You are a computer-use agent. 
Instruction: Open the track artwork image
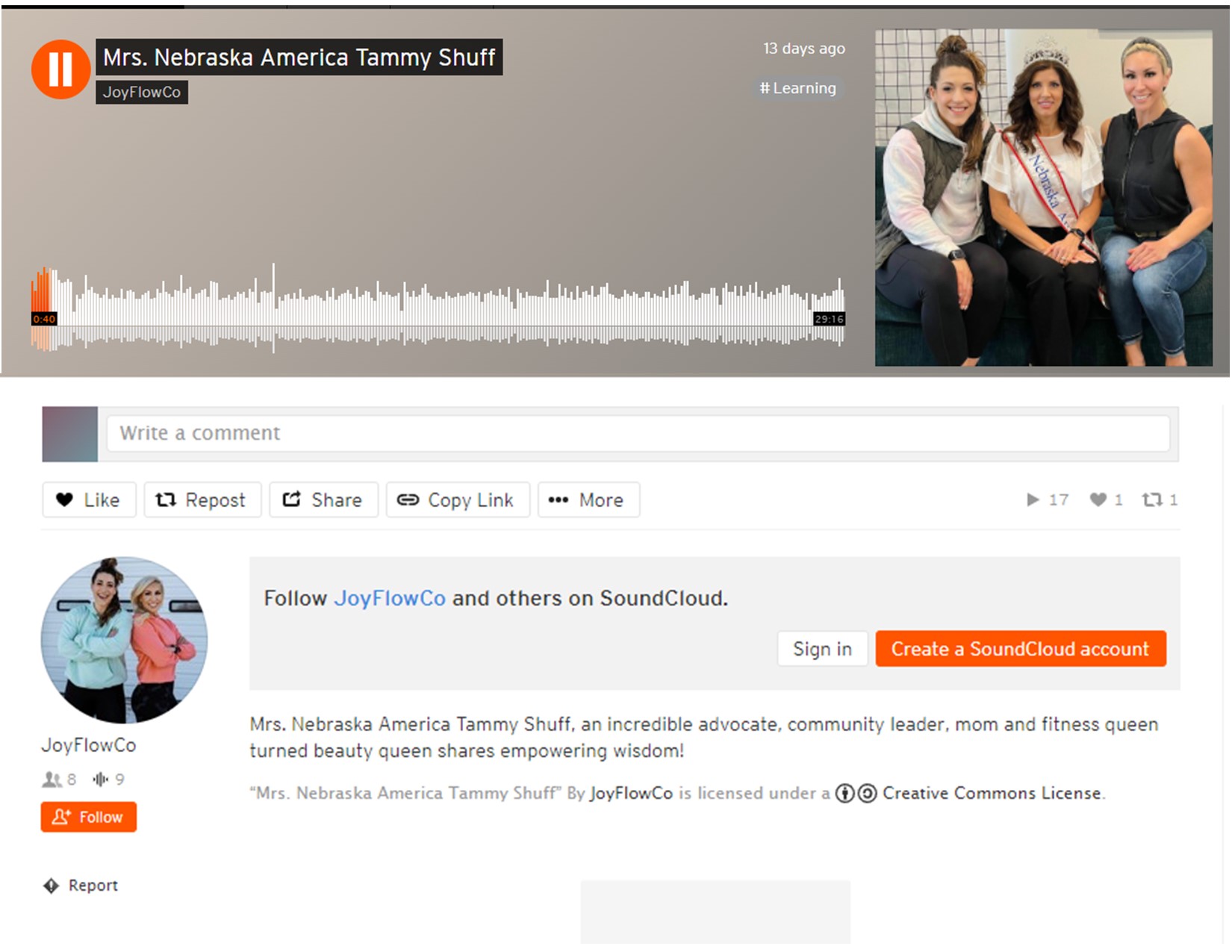tap(1043, 197)
